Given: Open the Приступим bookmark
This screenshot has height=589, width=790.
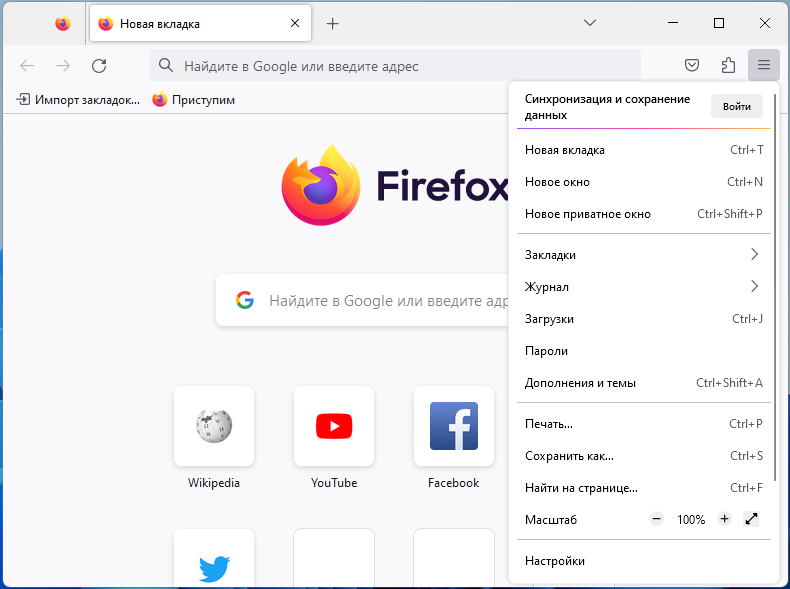Looking at the screenshot, I should pos(194,100).
